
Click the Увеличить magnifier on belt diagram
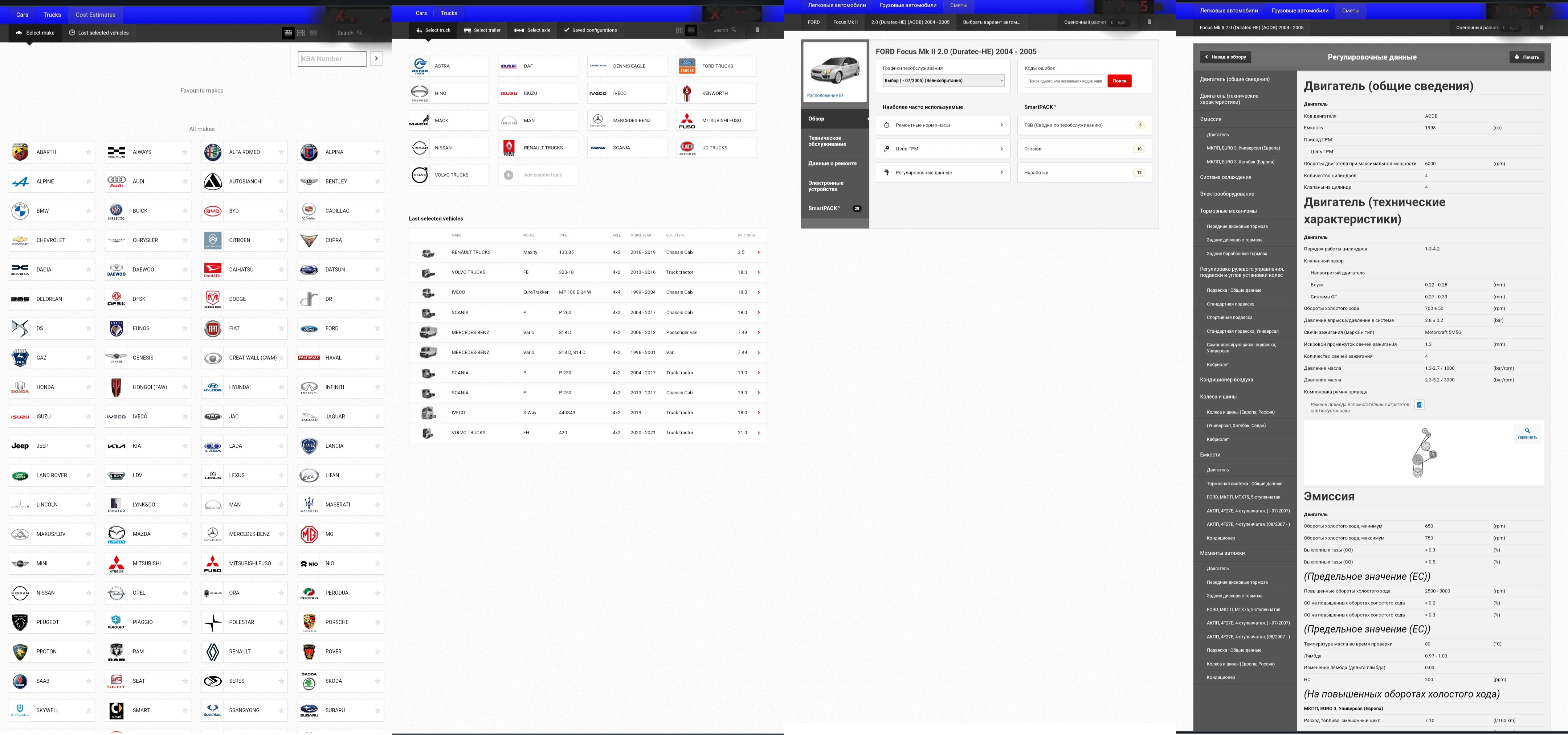(1527, 433)
